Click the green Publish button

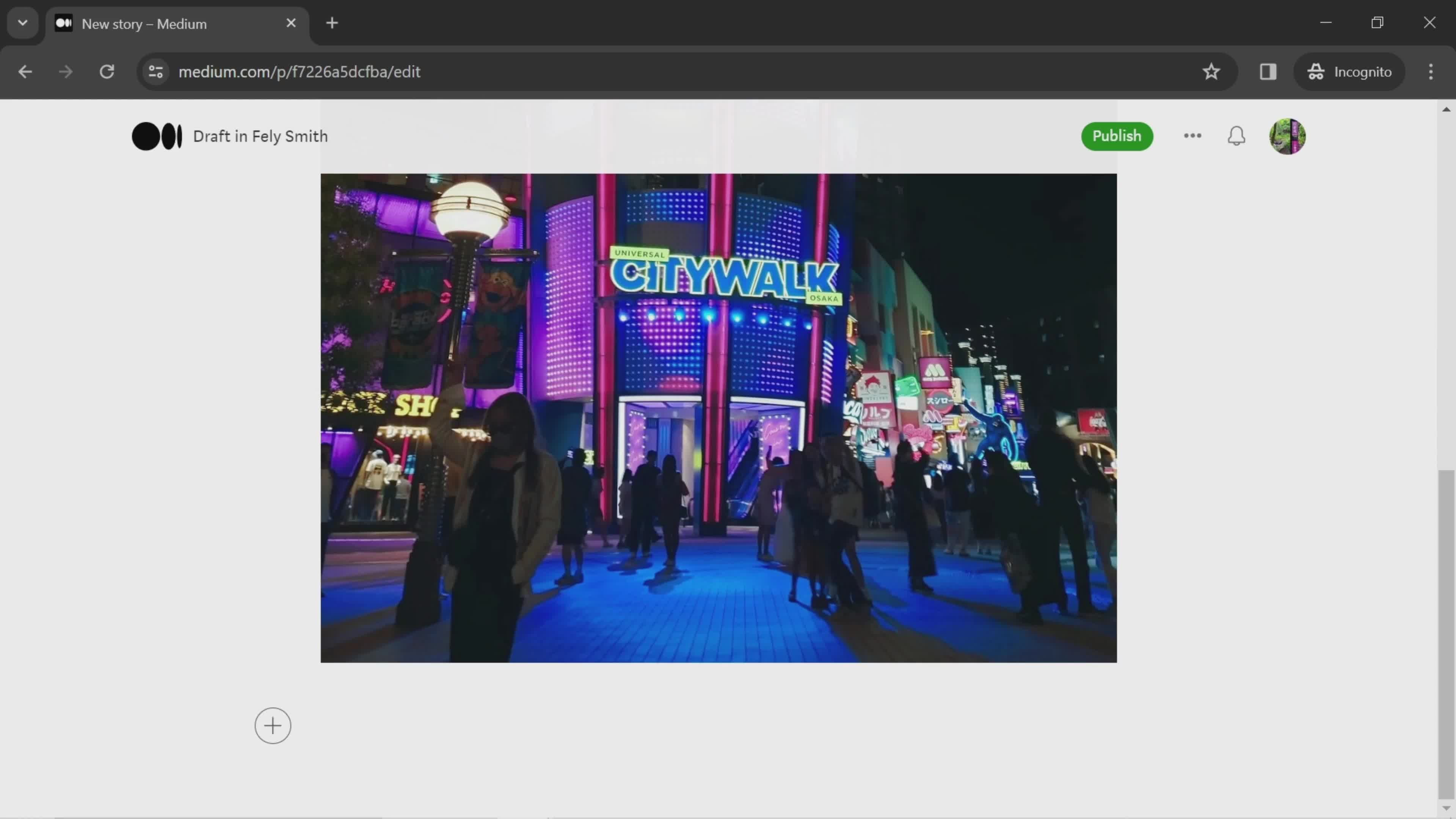coord(1116,136)
